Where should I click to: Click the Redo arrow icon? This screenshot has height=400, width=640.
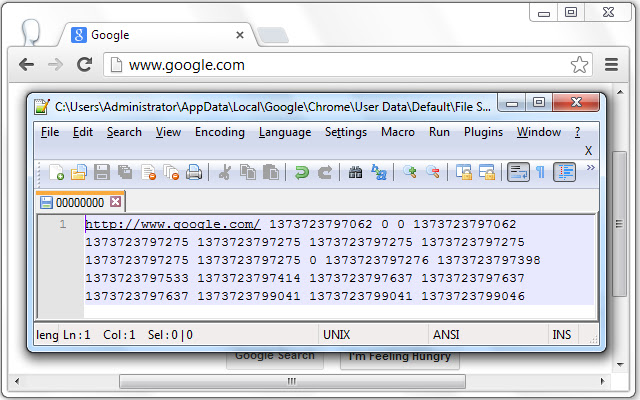[325, 172]
